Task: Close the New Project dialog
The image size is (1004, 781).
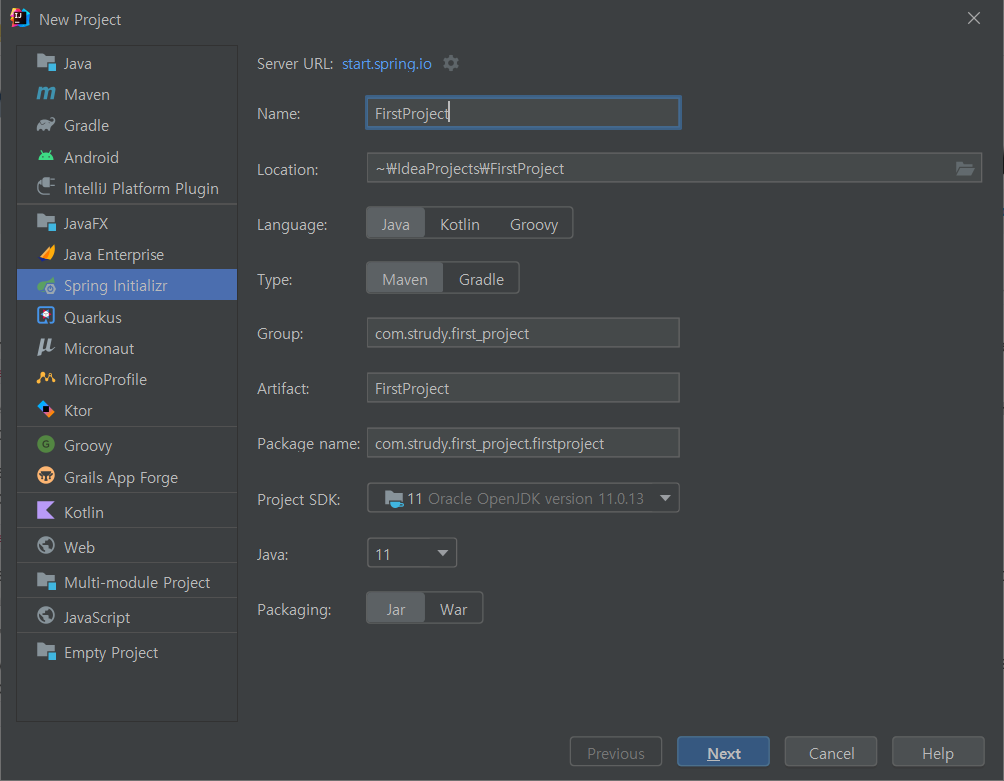Action: tap(974, 19)
